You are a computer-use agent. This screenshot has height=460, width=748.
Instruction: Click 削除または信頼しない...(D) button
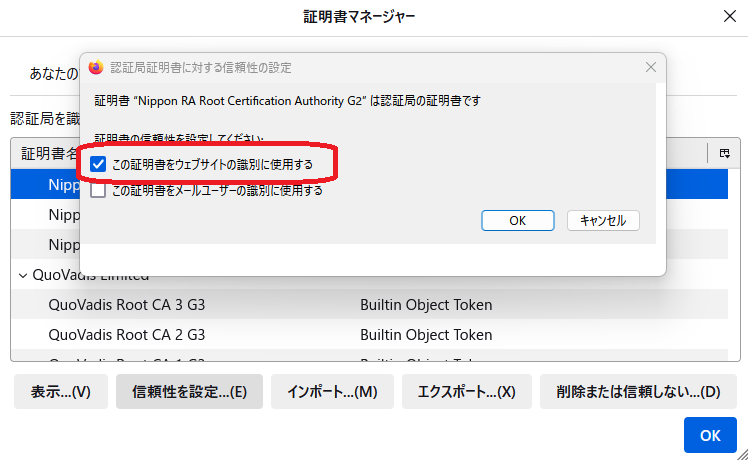tap(630, 392)
